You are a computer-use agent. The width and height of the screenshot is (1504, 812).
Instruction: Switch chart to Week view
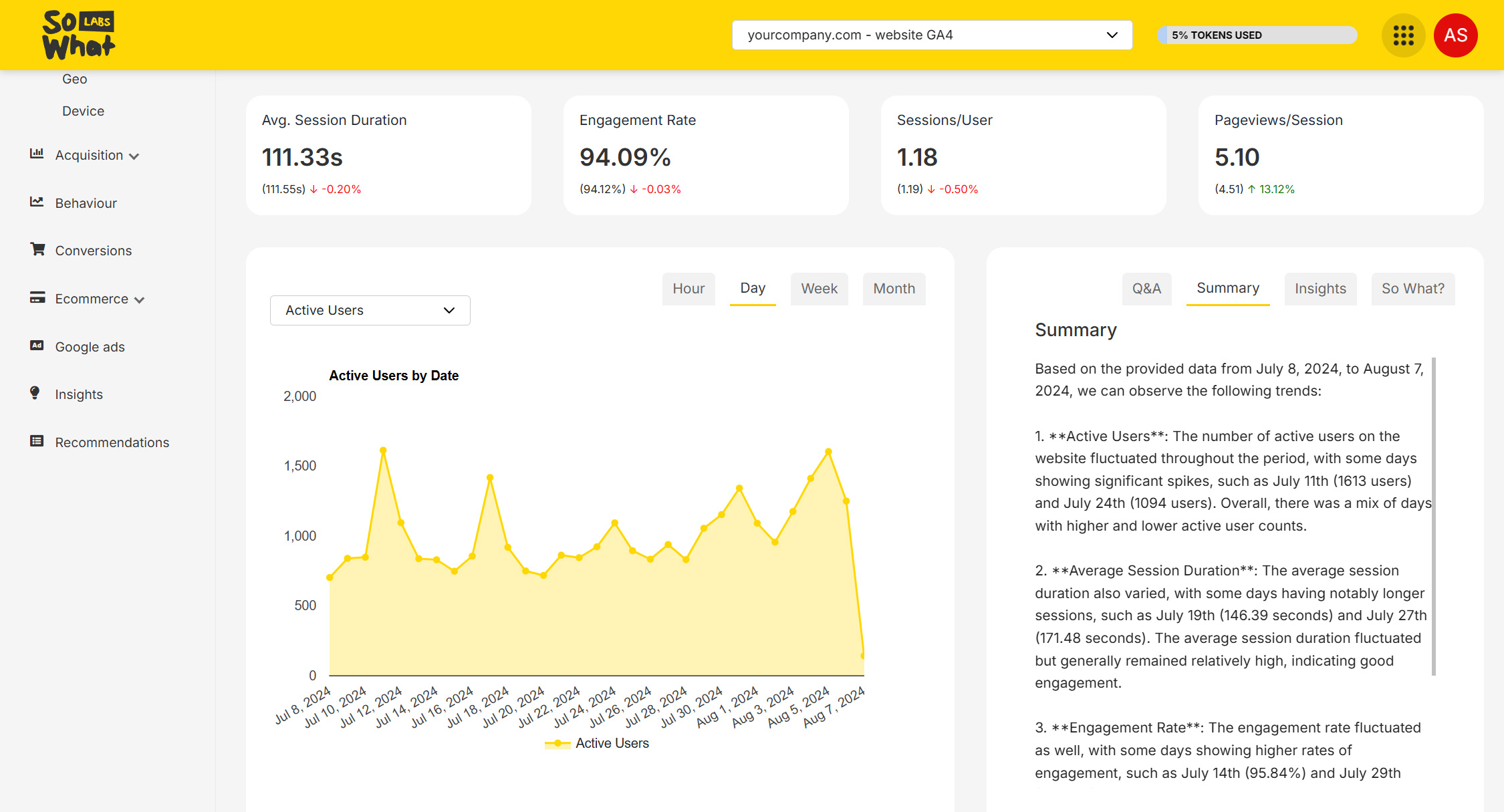click(819, 289)
